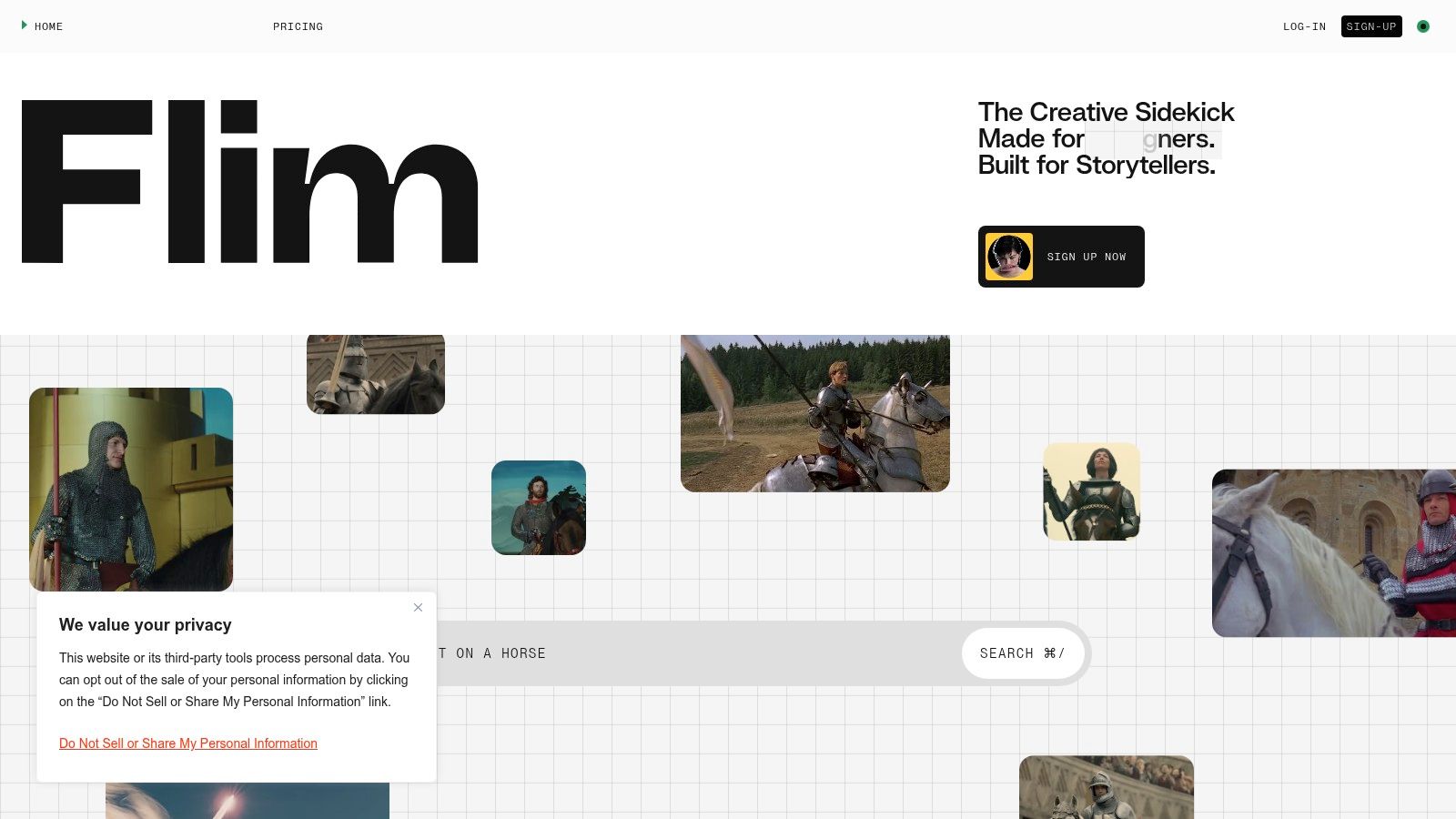
Task: Click the SIGN-UP button in header
Action: click(1371, 26)
